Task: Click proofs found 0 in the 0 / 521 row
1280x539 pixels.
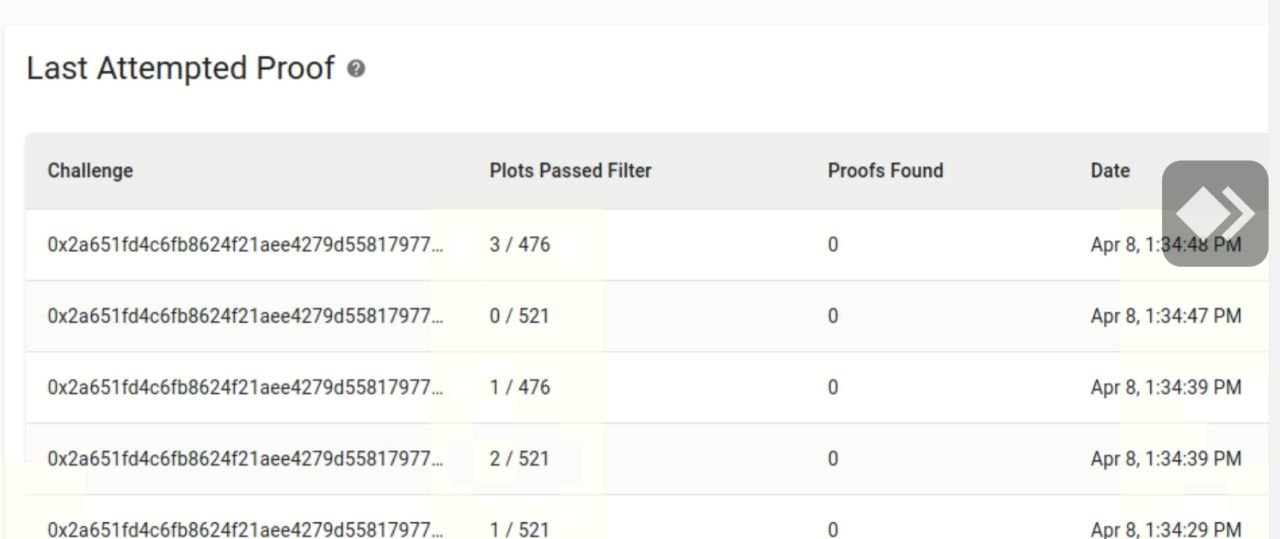Action: [833, 316]
